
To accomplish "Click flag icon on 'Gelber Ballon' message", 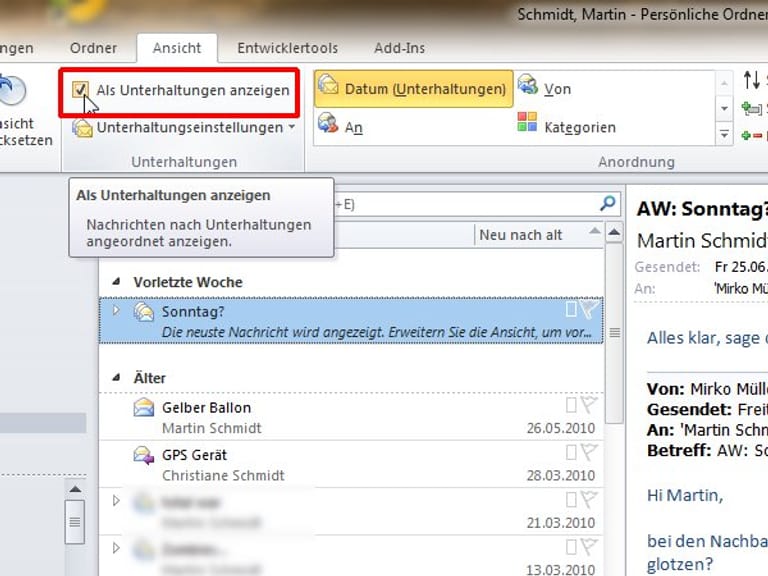I will coord(588,406).
